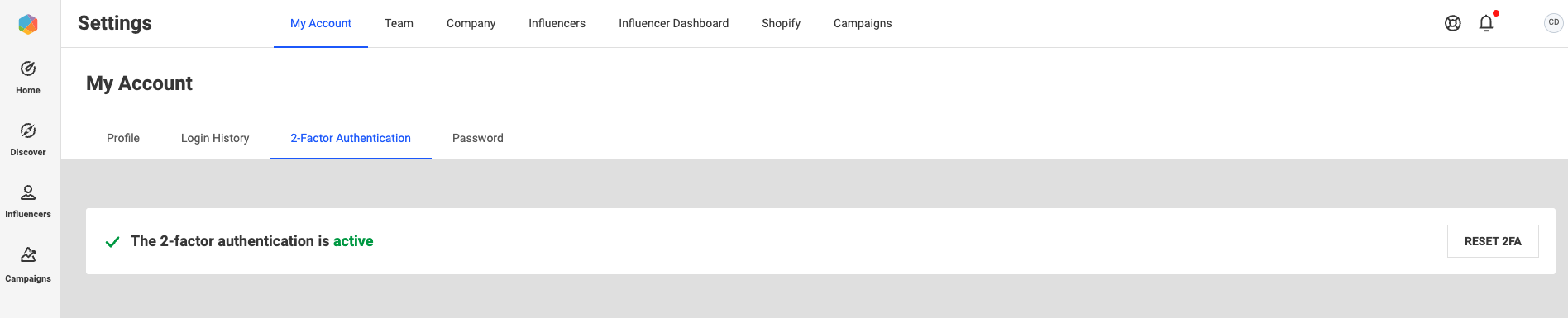The height and width of the screenshot is (318, 1568).
Task: Go to Influencers sidebar section
Action: [x=28, y=202]
